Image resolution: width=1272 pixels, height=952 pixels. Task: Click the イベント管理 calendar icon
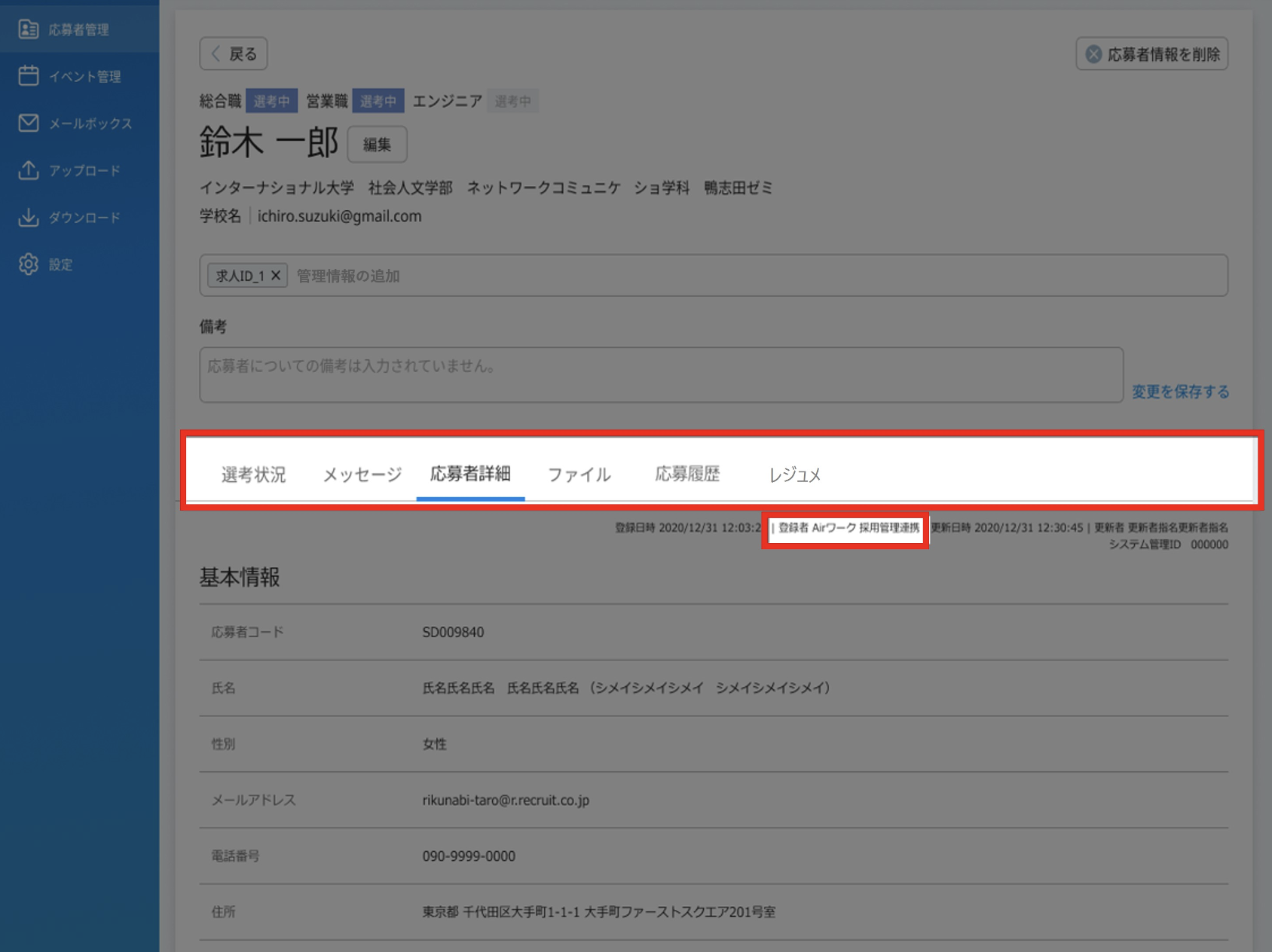pos(29,76)
